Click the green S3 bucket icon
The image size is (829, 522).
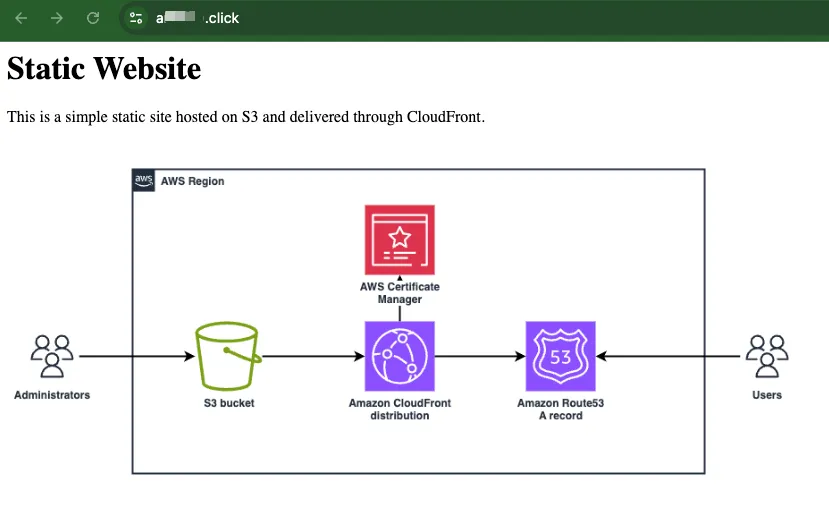pos(228,356)
